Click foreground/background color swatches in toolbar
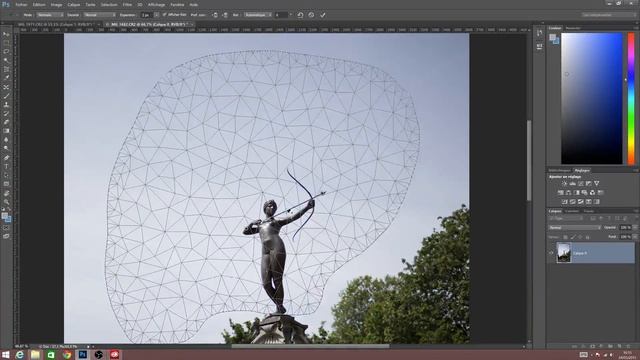640x360 pixels. click(x=6, y=217)
